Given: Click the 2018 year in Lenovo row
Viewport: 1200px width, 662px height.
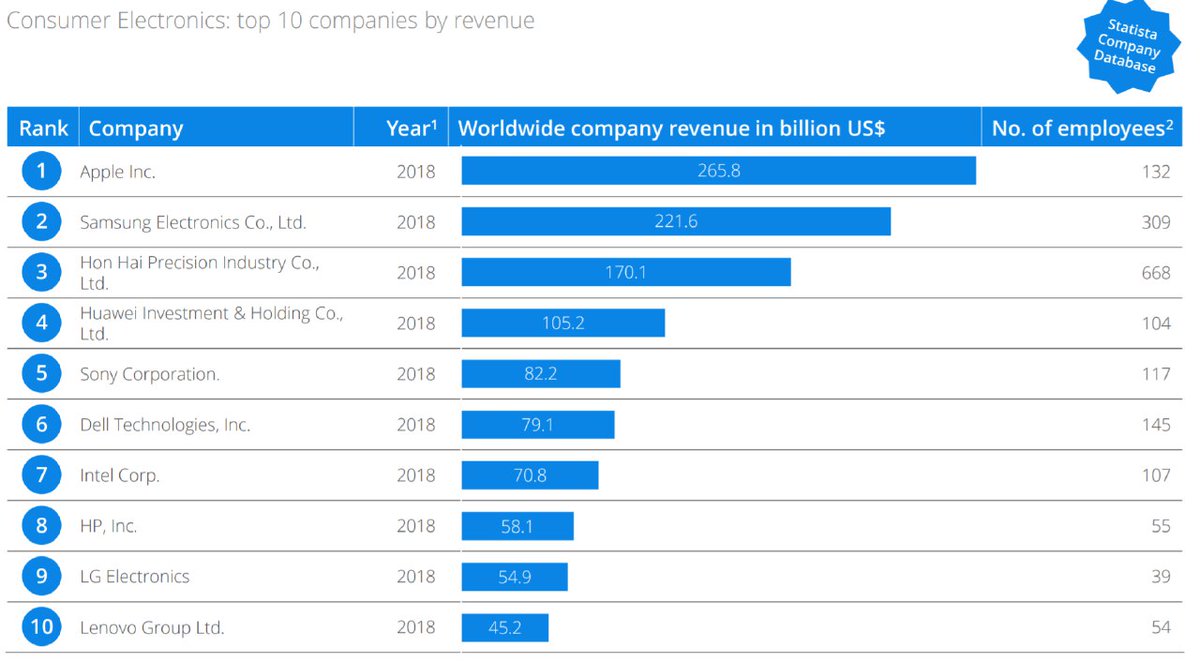Looking at the screenshot, I should 416,628.
